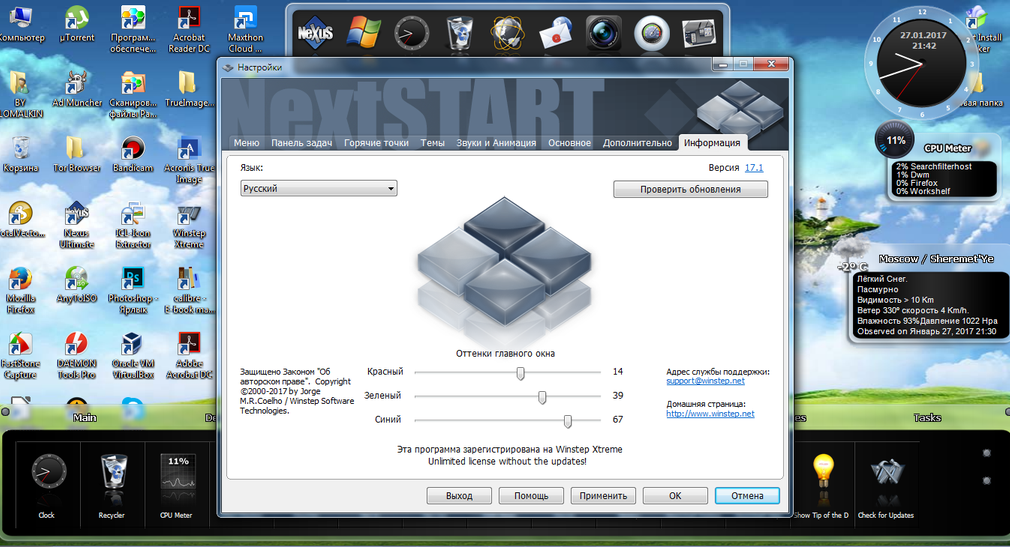1010x547 pixels.
Task: Click CPU Meter desktop widget gauge
Action: pyautogui.click(x=895, y=140)
